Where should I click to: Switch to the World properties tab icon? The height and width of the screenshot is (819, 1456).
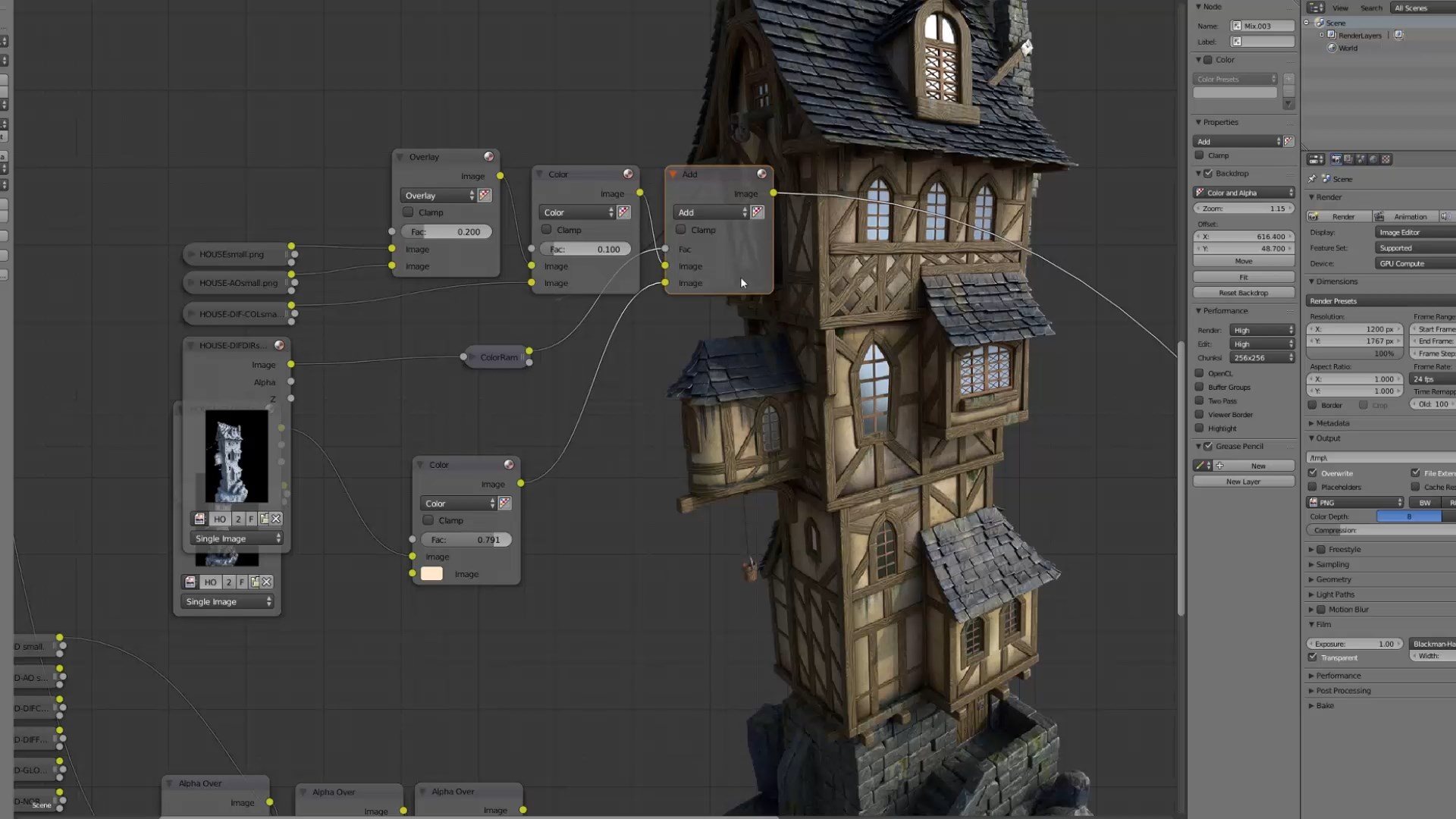click(x=1373, y=159)
